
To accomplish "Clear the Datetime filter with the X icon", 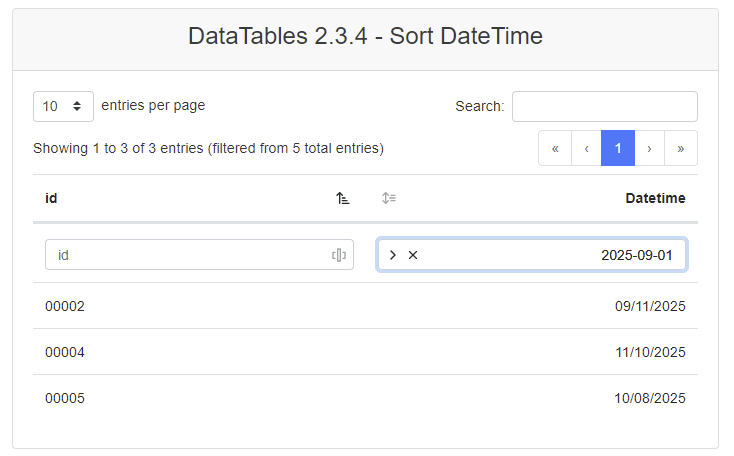I will [x=413, y=255].
